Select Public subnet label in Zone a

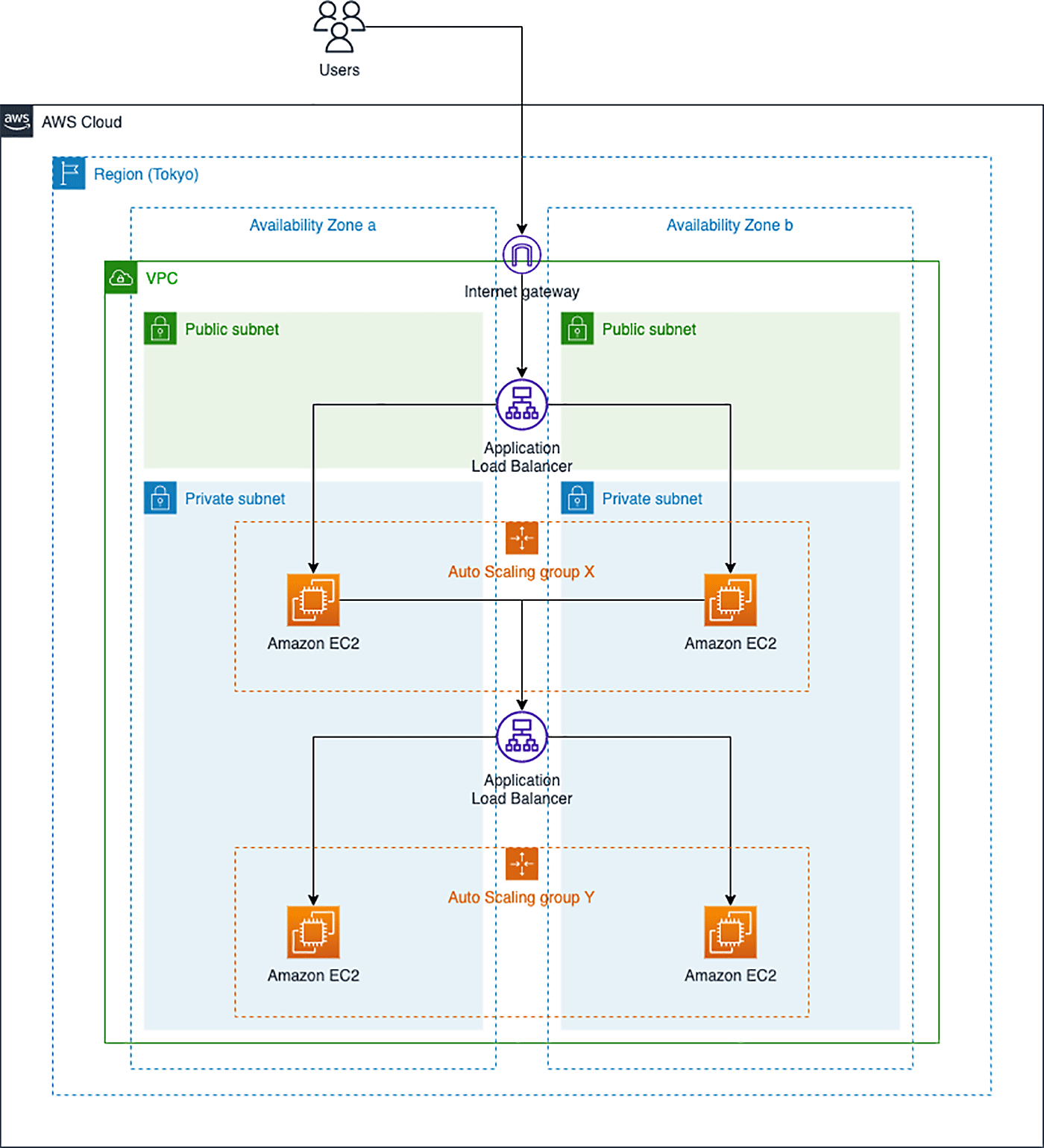click(x=232, y=329)
